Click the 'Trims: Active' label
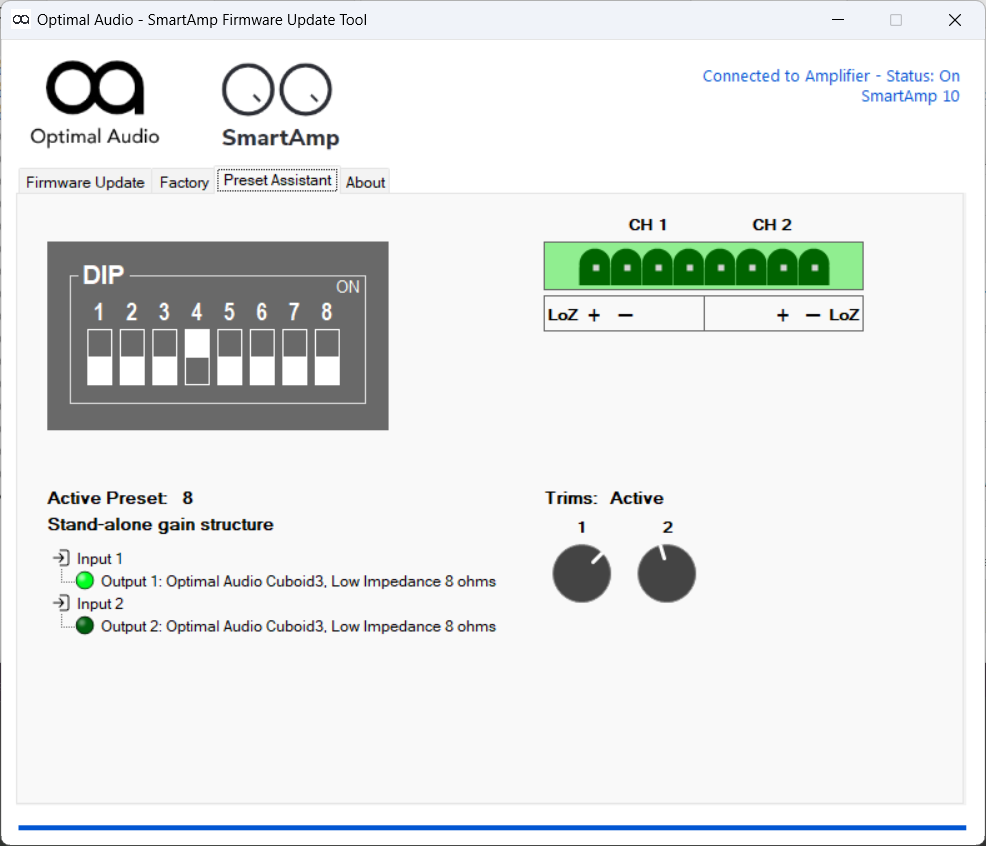986x846 pixels. (x=604, y=498)
